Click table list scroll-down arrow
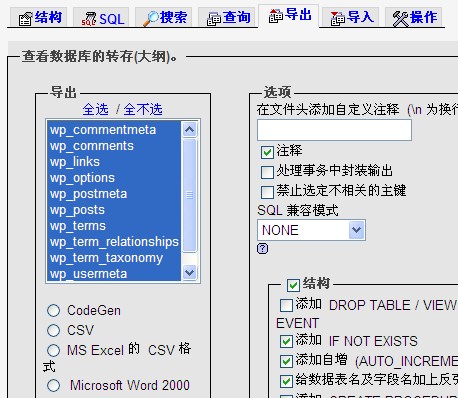The width and height of the screenshot is (458, 398). pos(190,273)
